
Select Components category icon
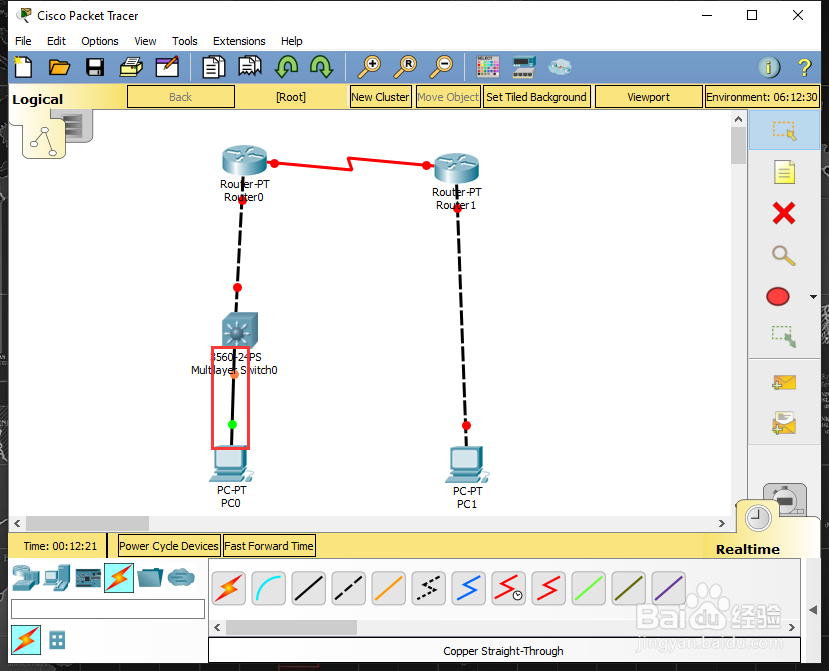coord(88,578)
